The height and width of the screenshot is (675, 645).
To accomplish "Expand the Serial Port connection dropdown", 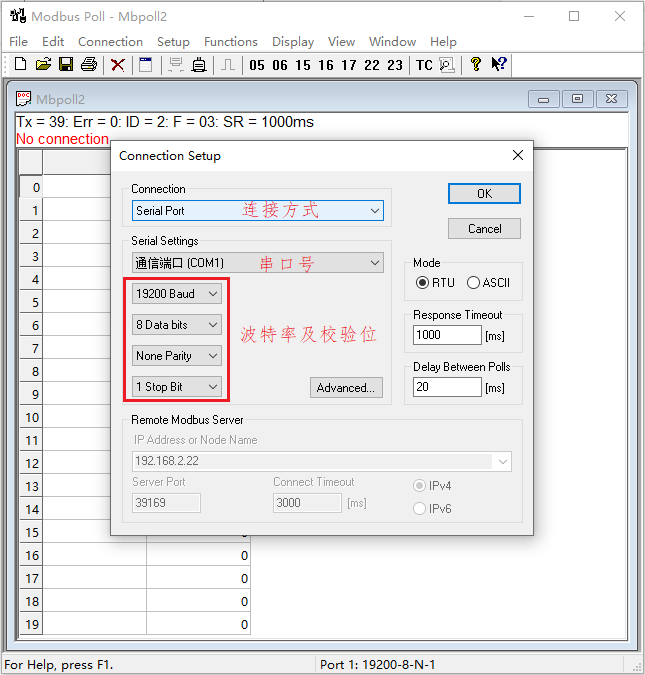I will [x=258, y=211].
